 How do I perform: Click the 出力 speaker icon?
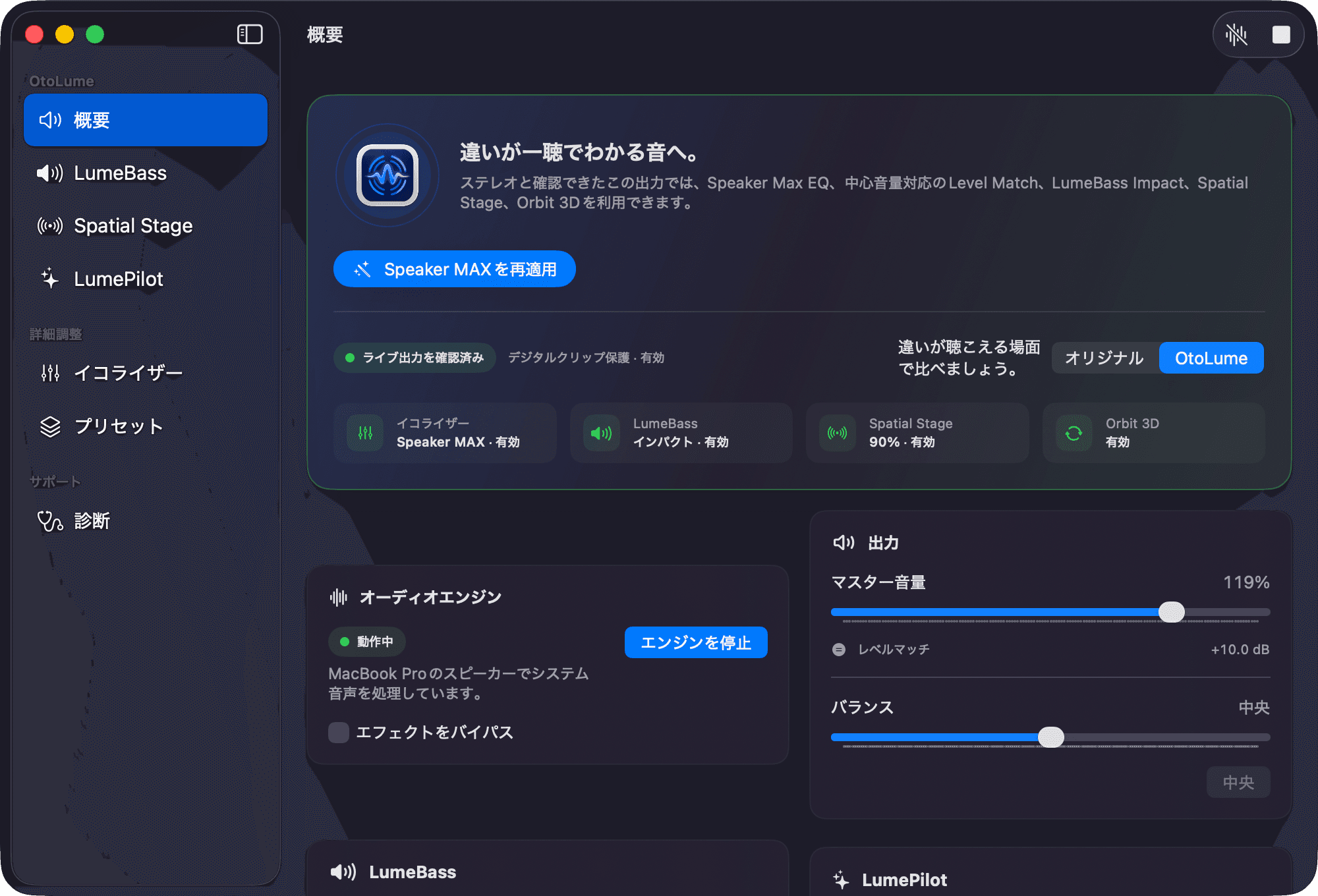pyautogui.click(x=844, y=542)
